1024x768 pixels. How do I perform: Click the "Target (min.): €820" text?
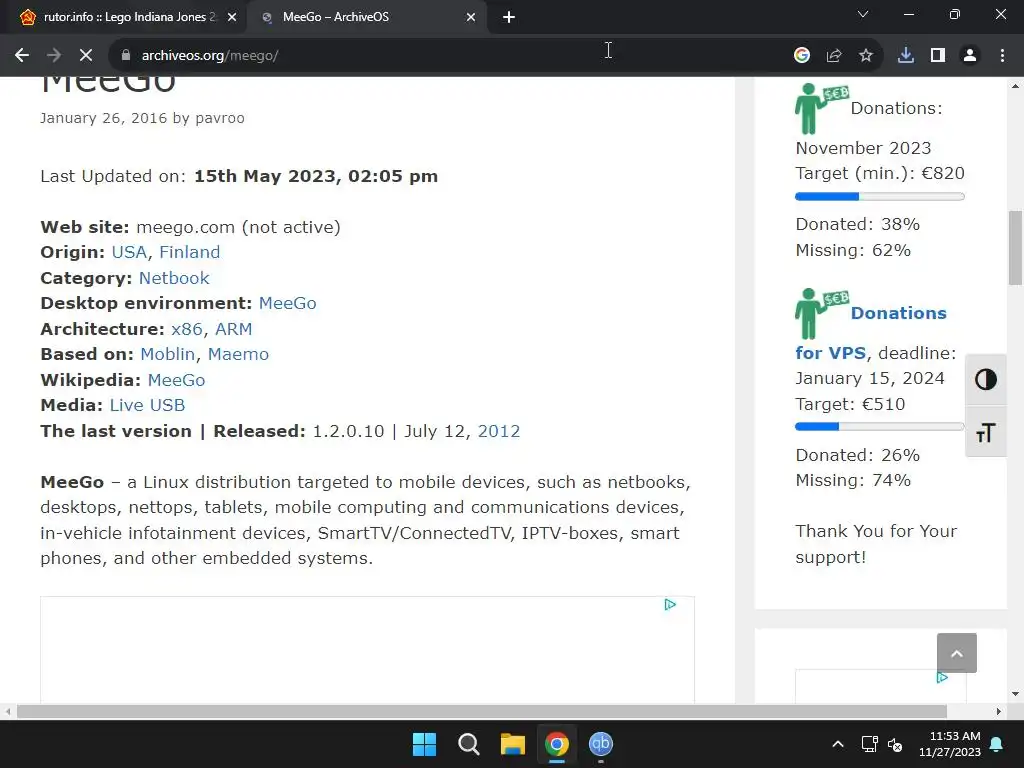click(x=880, y=174)
